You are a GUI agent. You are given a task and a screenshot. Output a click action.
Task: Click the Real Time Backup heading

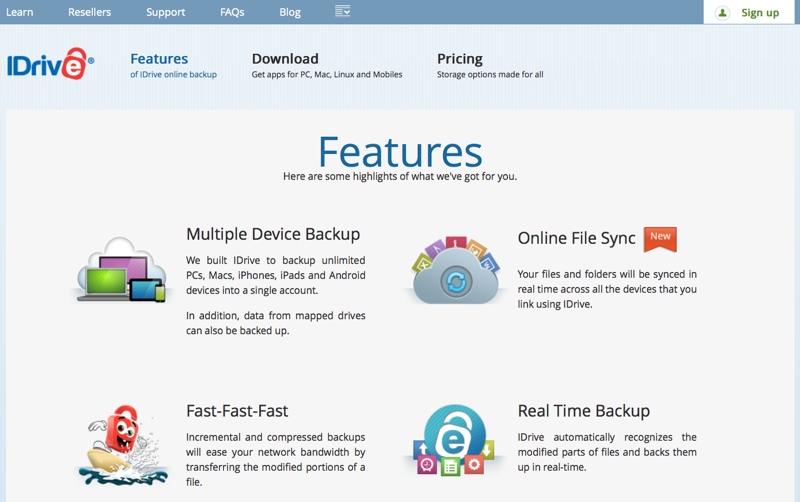click(584, 411)
